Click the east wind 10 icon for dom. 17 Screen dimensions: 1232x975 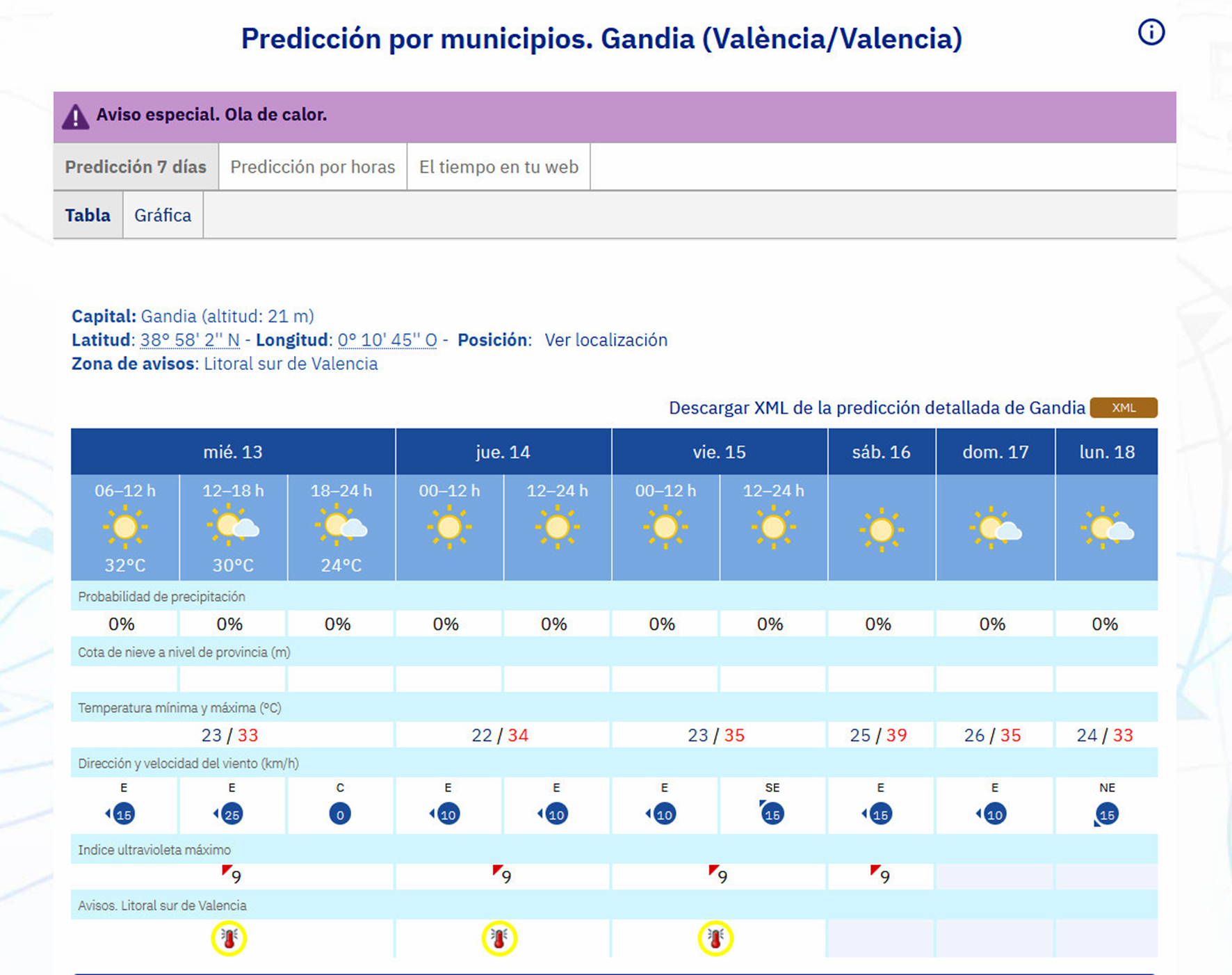pos(992,814)
